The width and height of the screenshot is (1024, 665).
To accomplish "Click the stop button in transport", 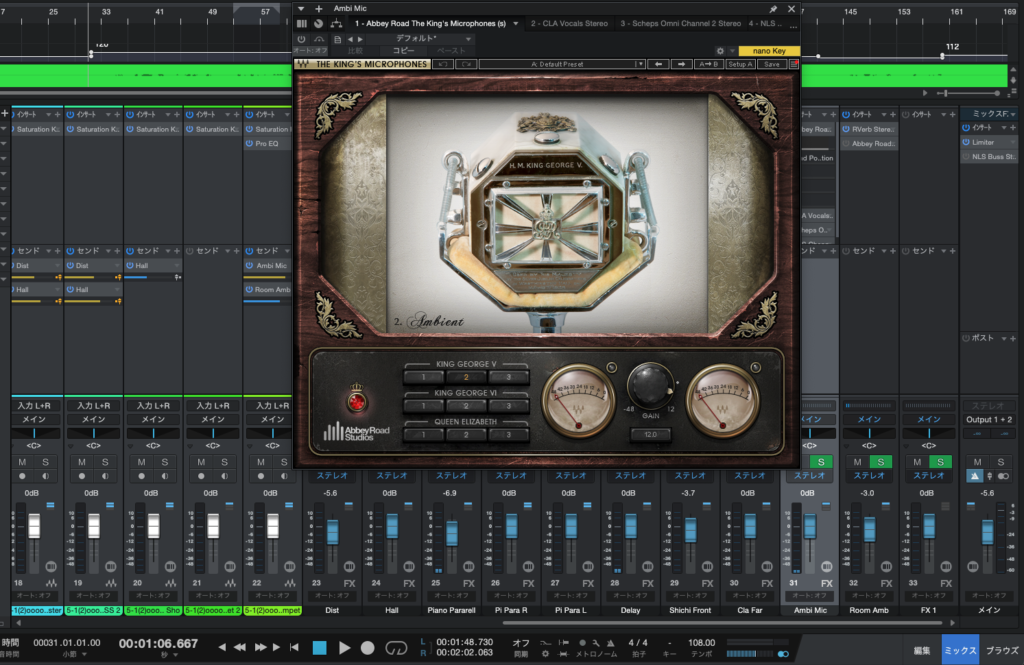I will (x=319, y=647).
